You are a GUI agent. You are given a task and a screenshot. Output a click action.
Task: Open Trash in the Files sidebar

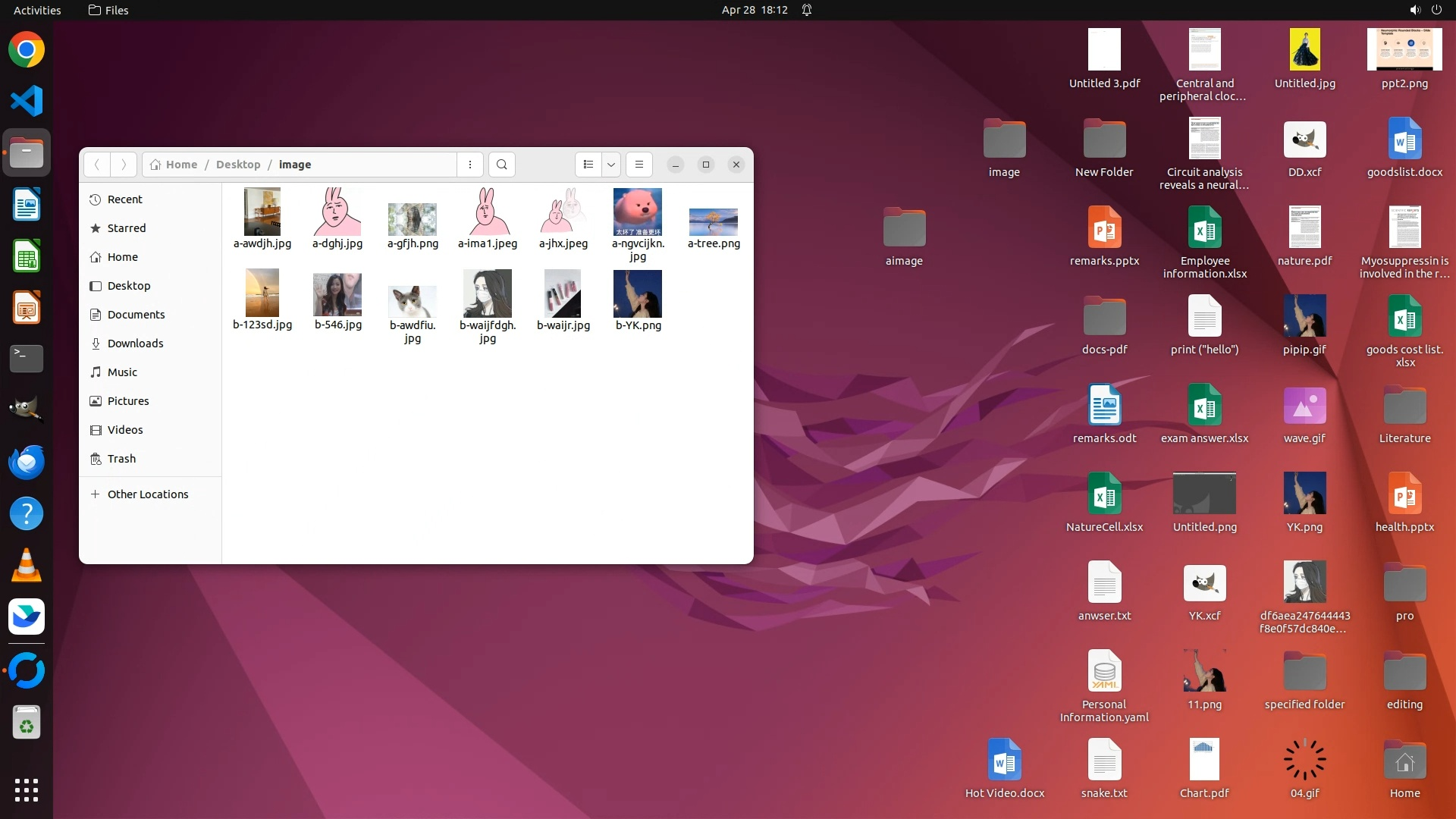tap(121, 459)
